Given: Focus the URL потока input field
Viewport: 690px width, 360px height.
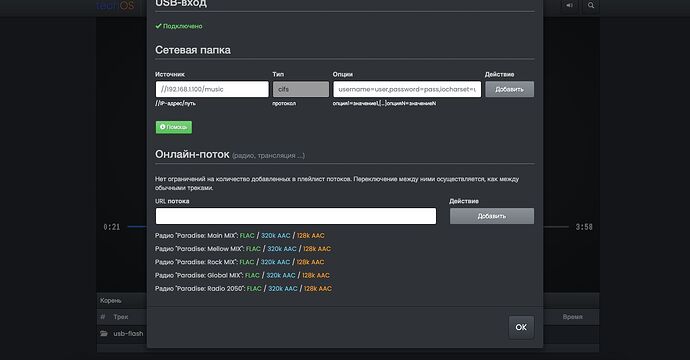Looking at the screenshot, I should click(x=296, y=216).
